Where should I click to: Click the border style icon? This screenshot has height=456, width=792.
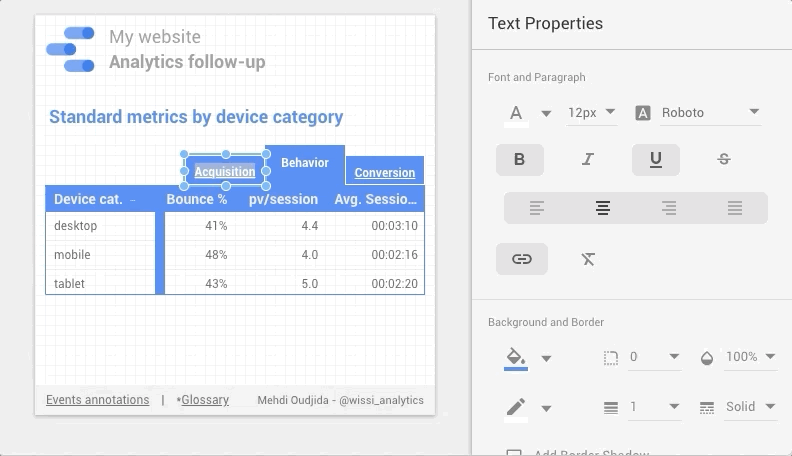point(707,408)
